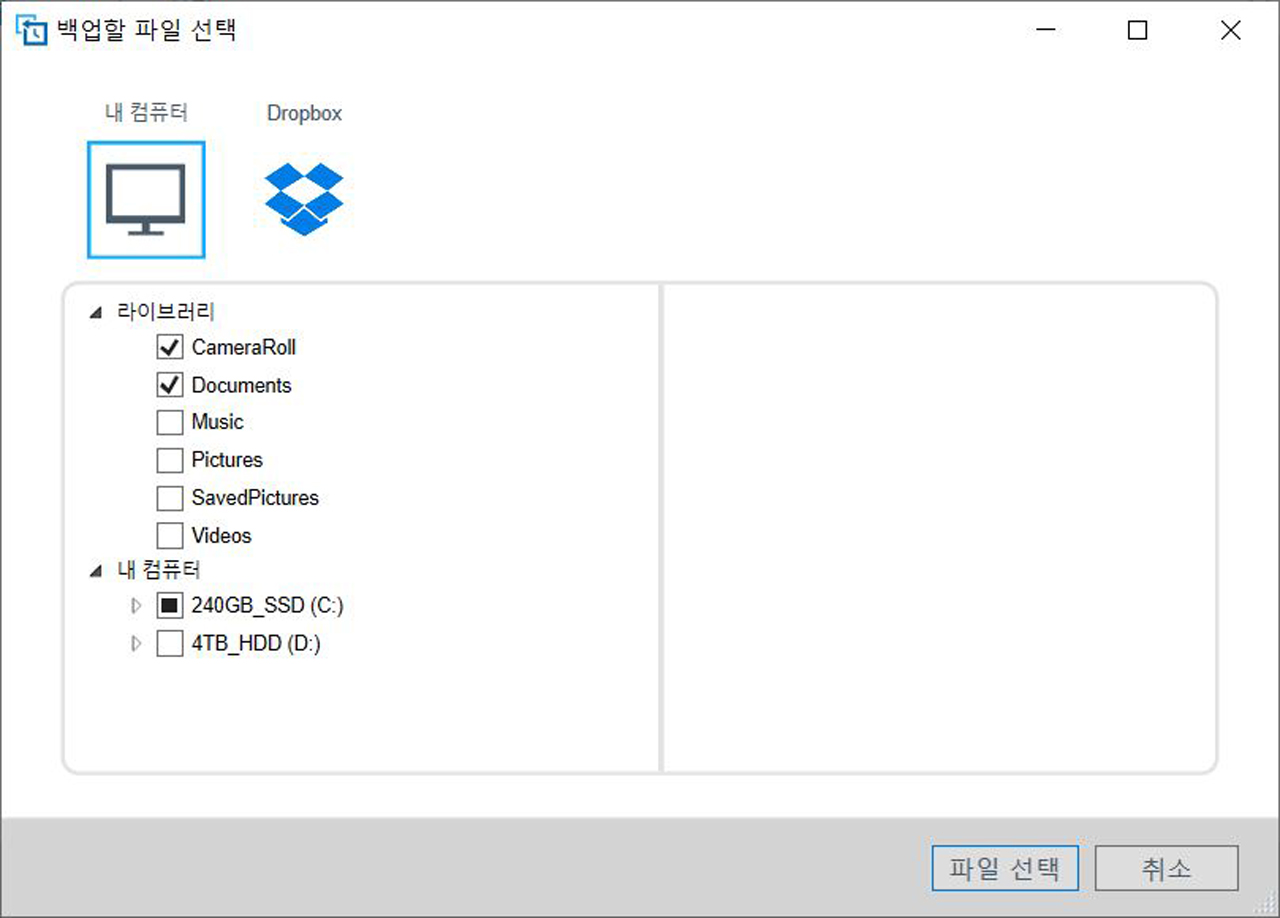Collapse the 라이브러리 tree section
The width and height of the screenshot is (1280, 918).
(x=96, y=313)
